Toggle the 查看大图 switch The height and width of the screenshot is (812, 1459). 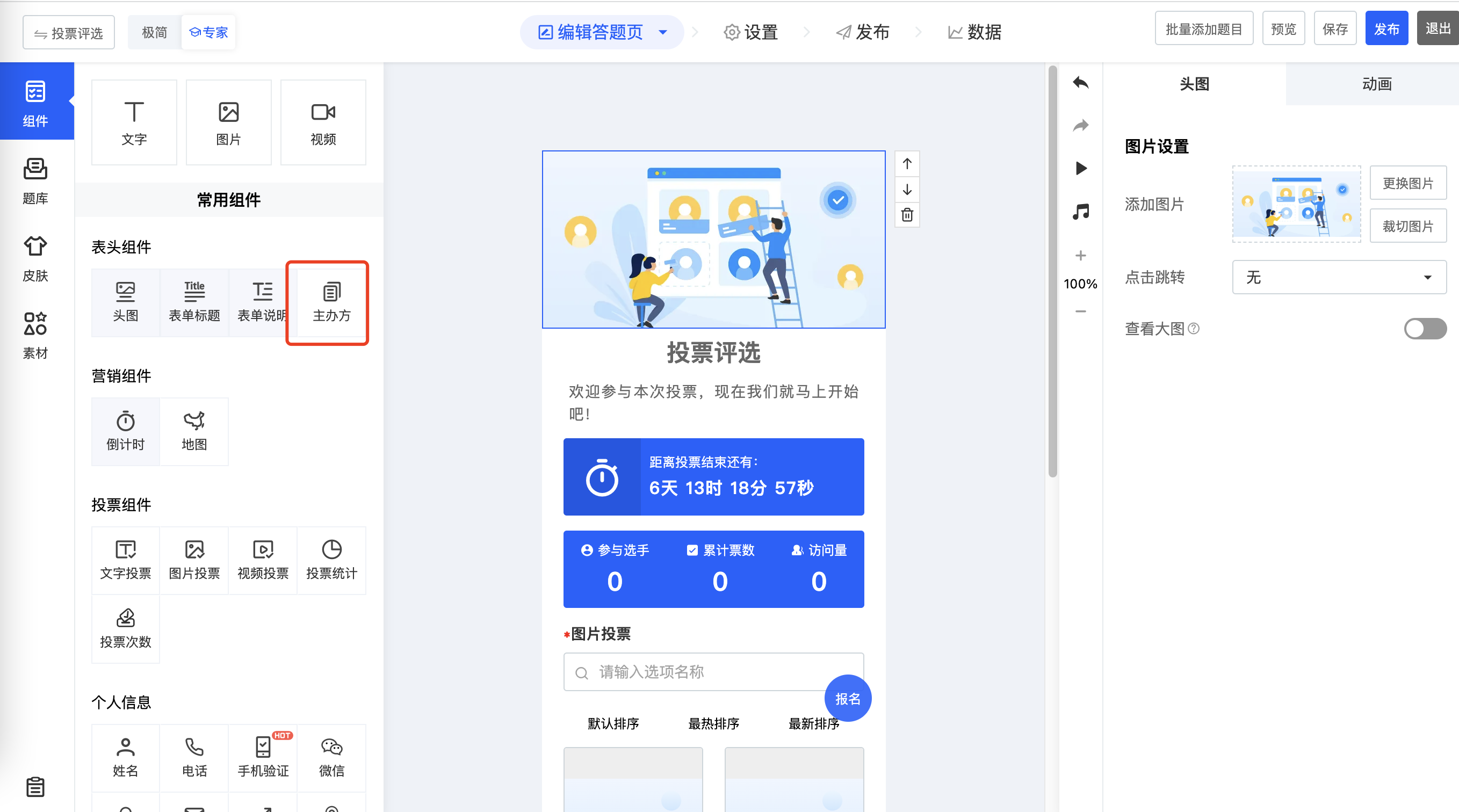tap(1425, 329)
